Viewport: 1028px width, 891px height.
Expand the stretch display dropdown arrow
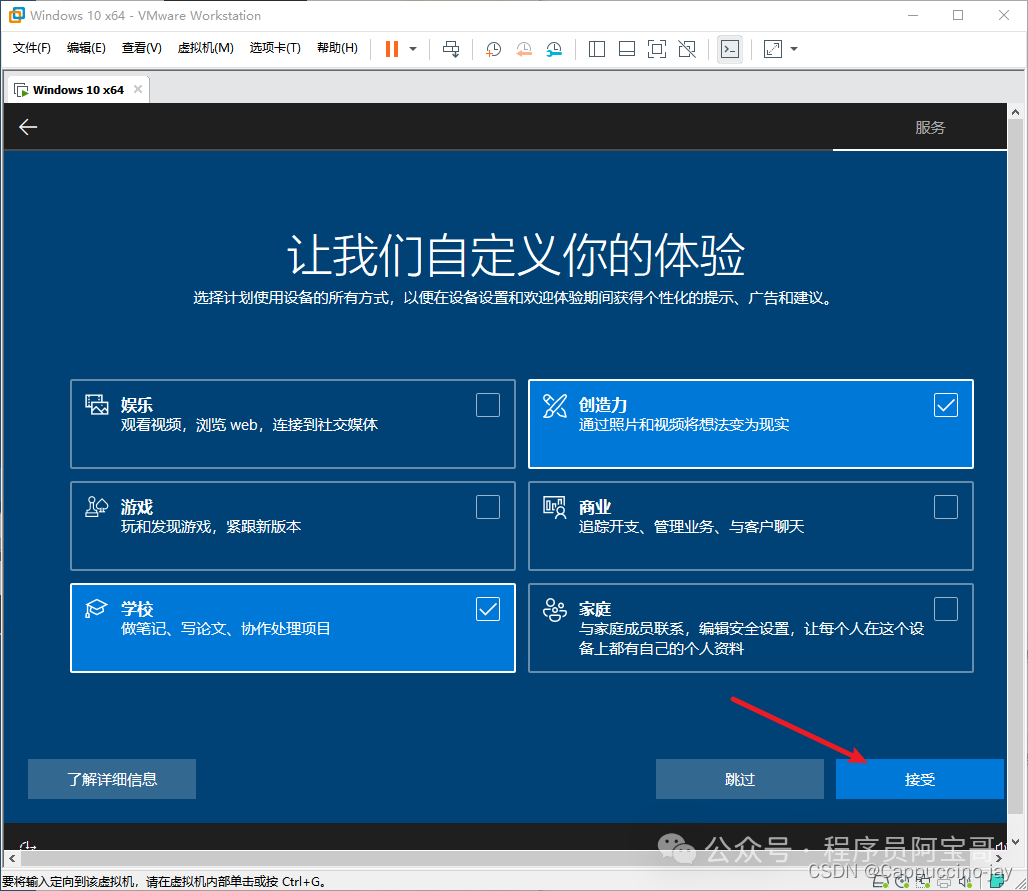point(794,49)
